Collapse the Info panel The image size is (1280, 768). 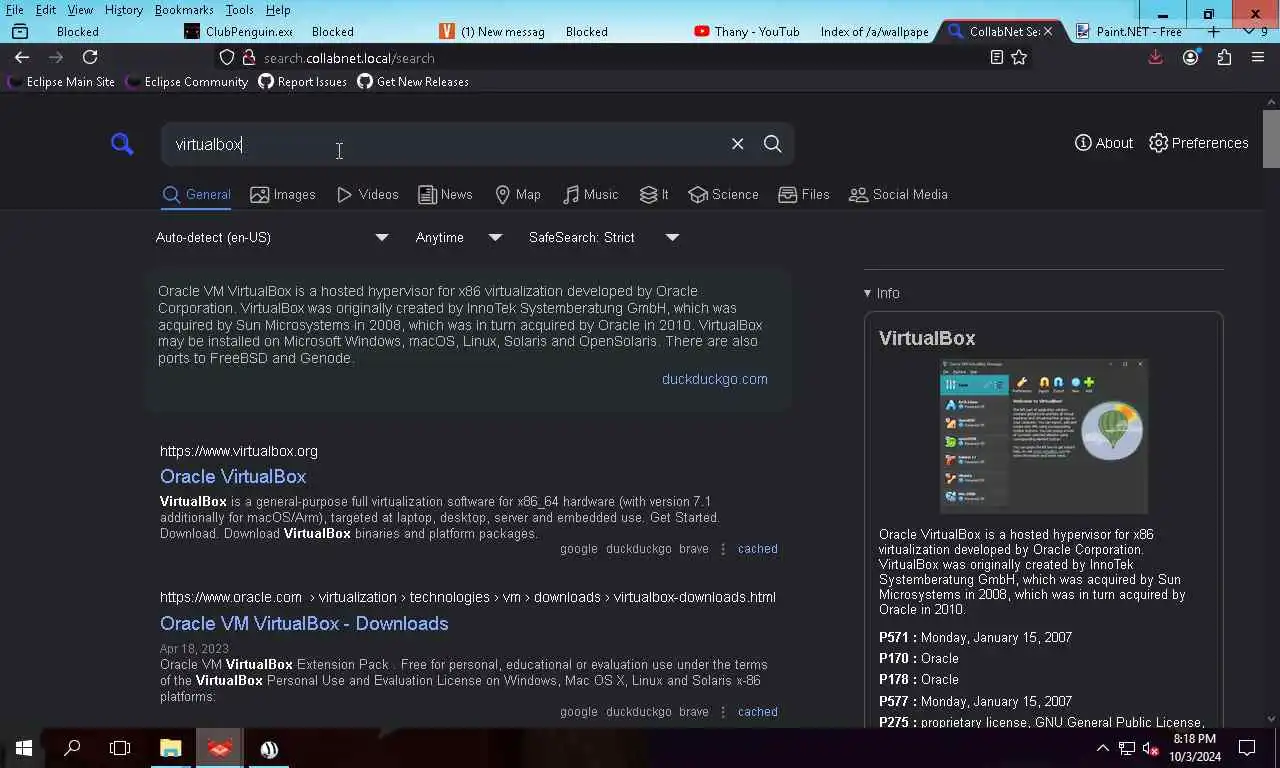[x=882, y=293]
